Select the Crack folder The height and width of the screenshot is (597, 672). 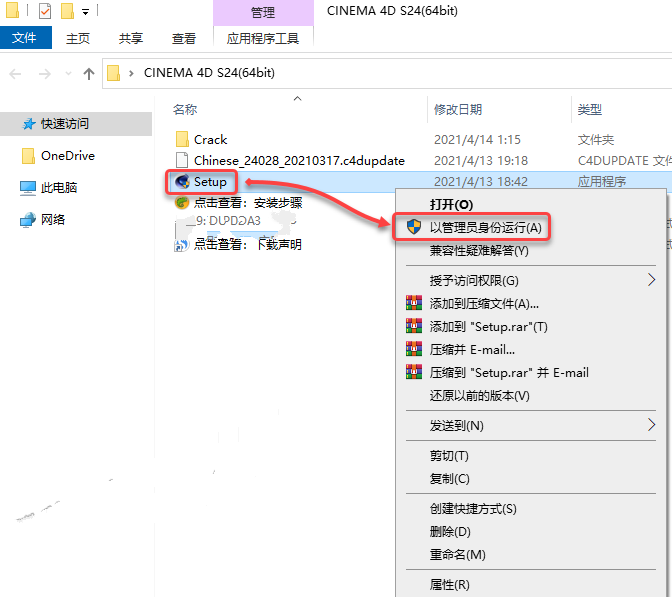click(x=210, y=140)
